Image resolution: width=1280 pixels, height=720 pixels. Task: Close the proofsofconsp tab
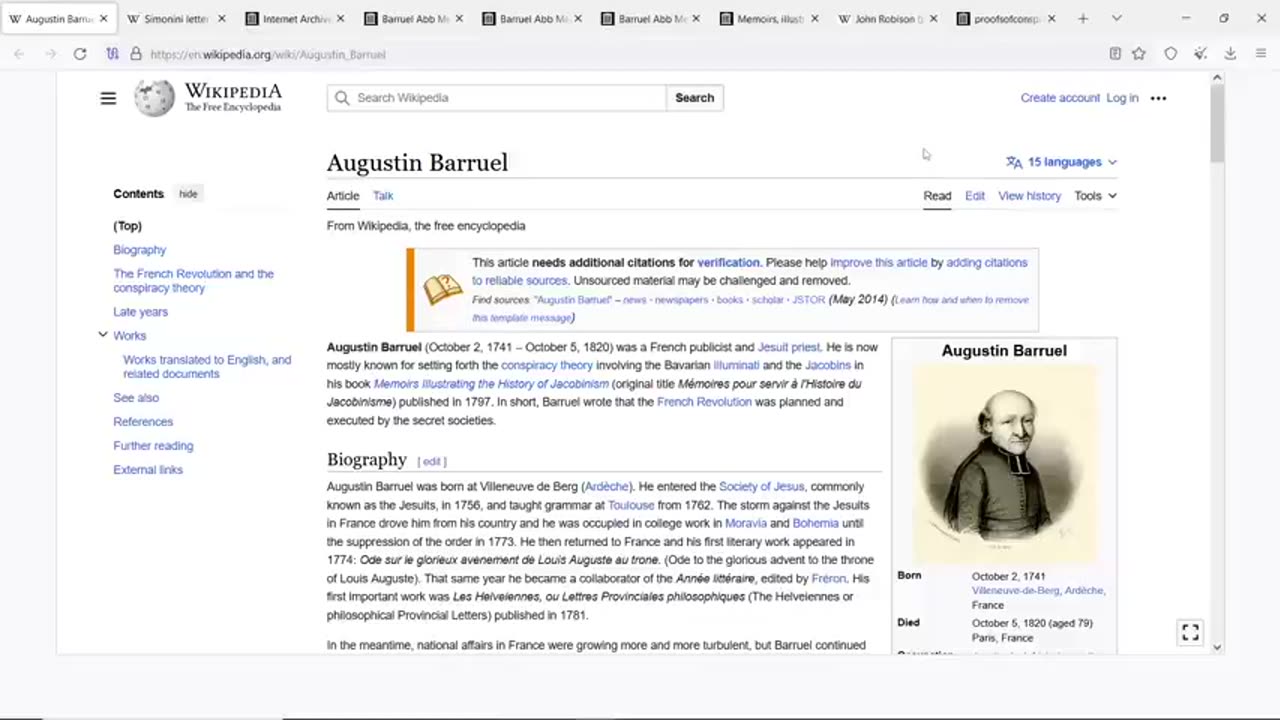[x=1051, y=19]
